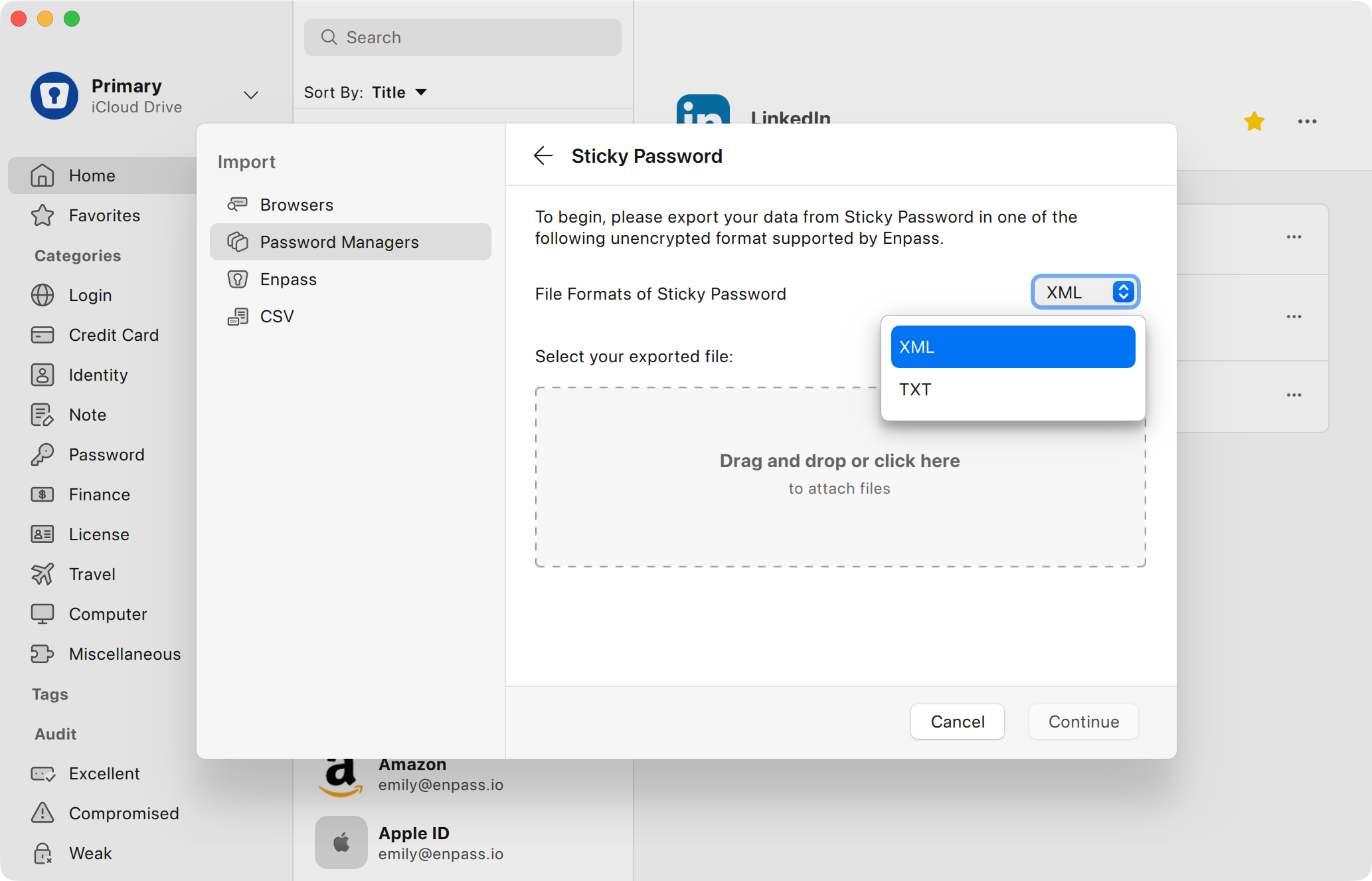Toggle the yellow favorite star for LinkedIn
Image resolution: width=1372 pixels, height=881 pixels.
[x=1254, y=122]
